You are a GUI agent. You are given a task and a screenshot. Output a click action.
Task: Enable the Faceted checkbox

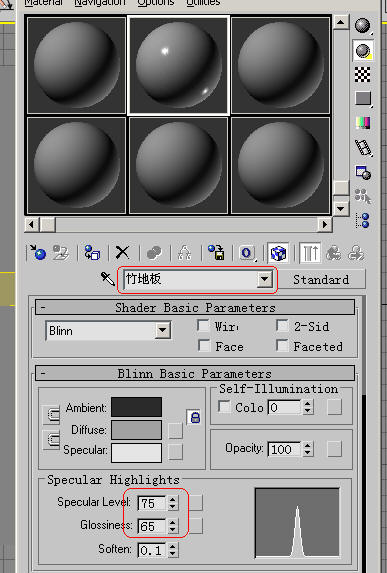(x=282, y=345)
